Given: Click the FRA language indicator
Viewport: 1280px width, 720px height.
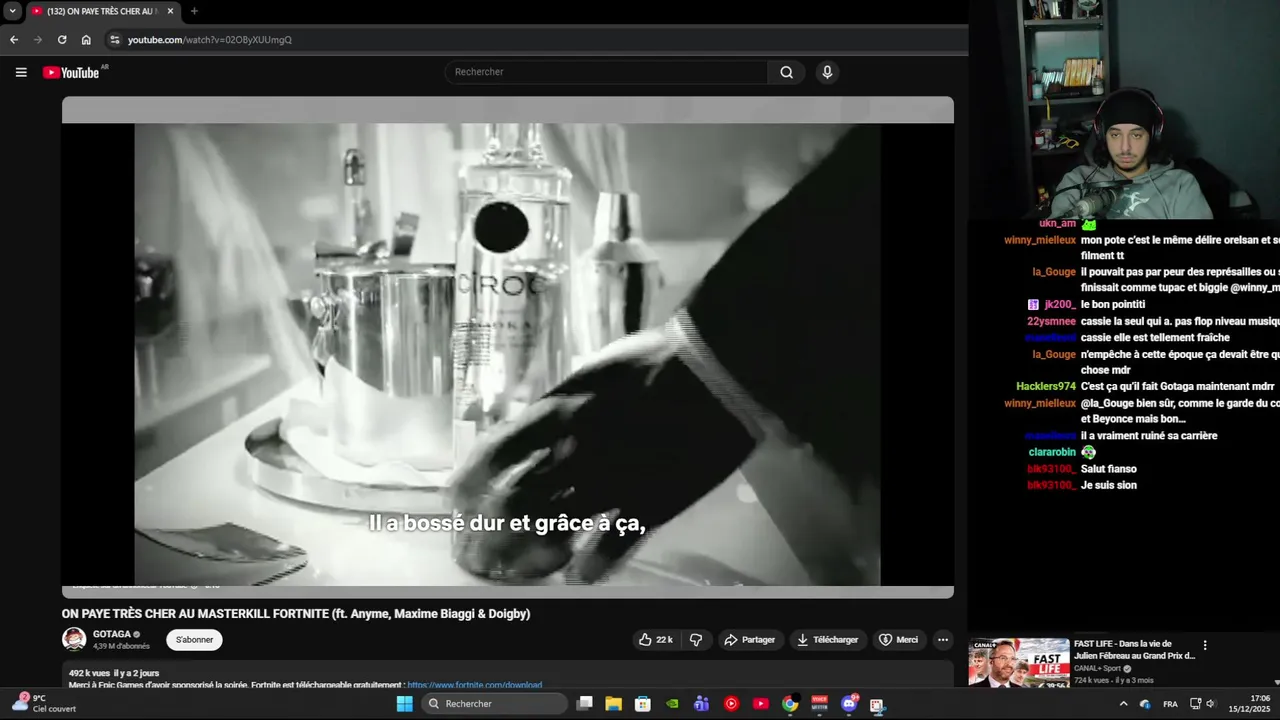Looking at the screenshot, I should [x=1170, y=704].
